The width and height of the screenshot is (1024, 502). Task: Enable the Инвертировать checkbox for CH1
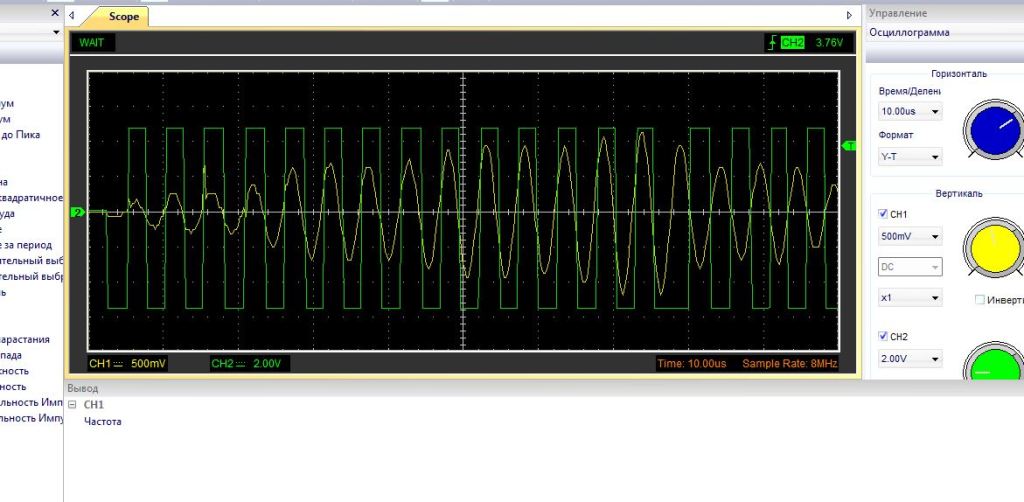coord(979,299)
